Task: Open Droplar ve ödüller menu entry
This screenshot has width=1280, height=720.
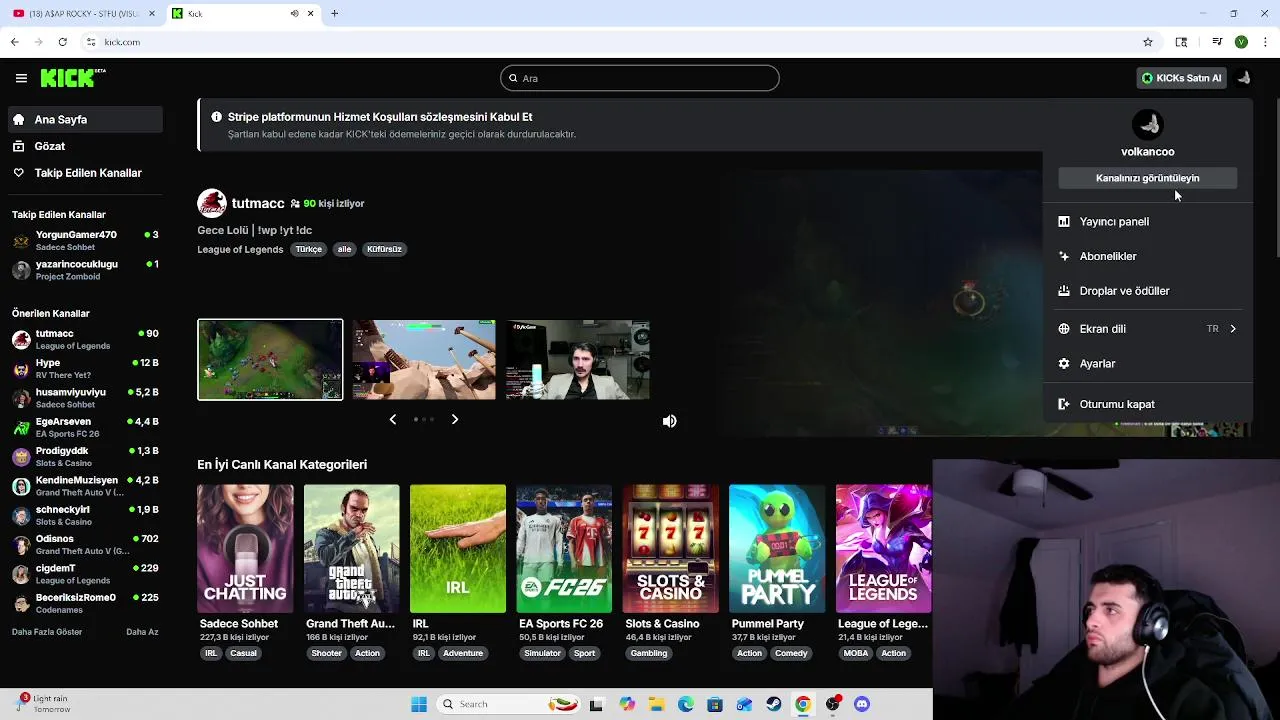Action: tap(1147, 291)
